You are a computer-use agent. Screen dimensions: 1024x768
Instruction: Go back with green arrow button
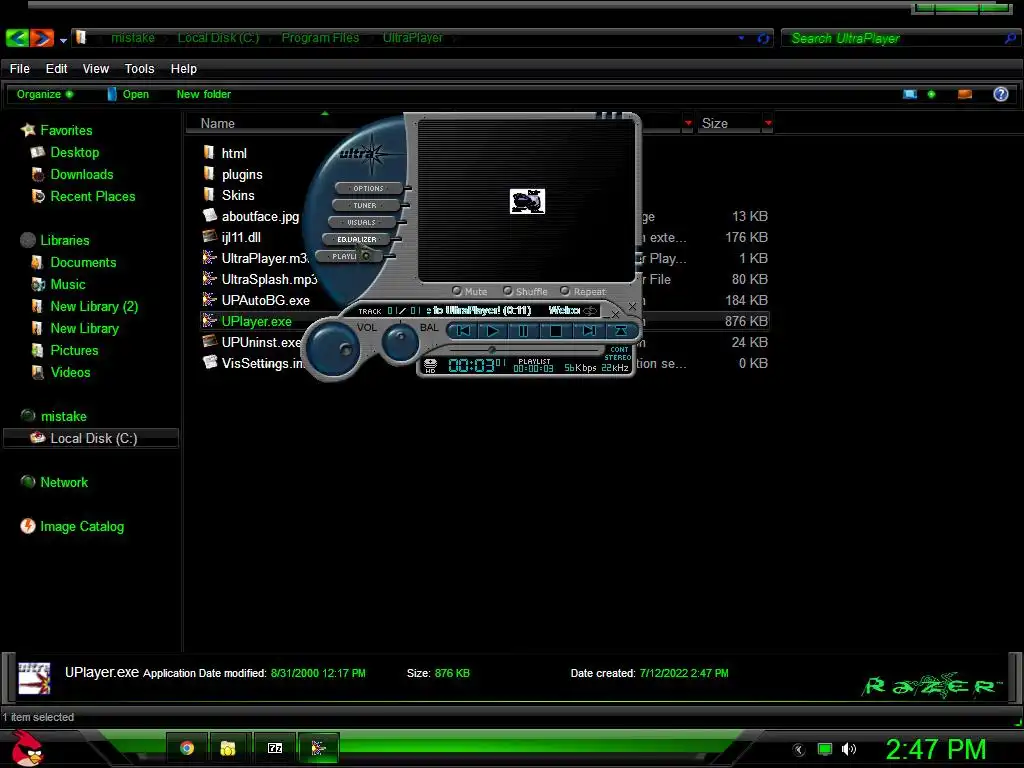point(17,38)
